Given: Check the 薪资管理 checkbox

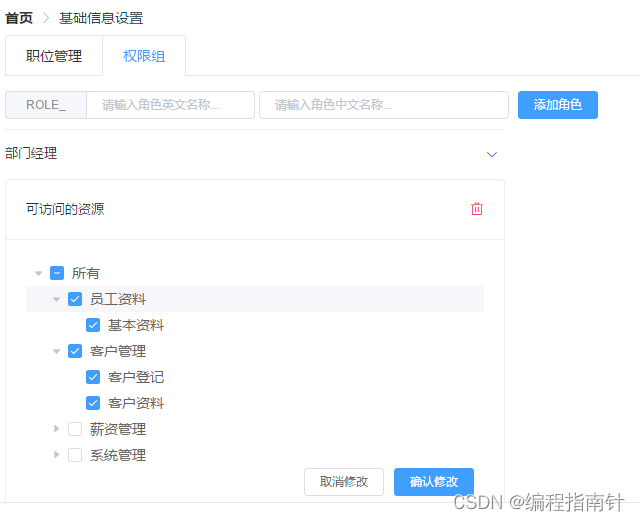Looking at the screenshot, I should tap(75, 429).
